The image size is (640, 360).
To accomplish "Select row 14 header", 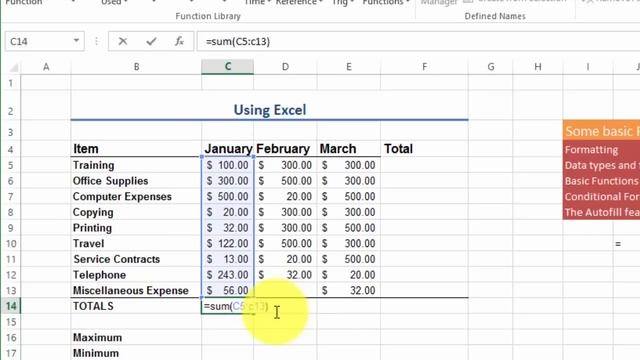I will [x=11, y=306].
